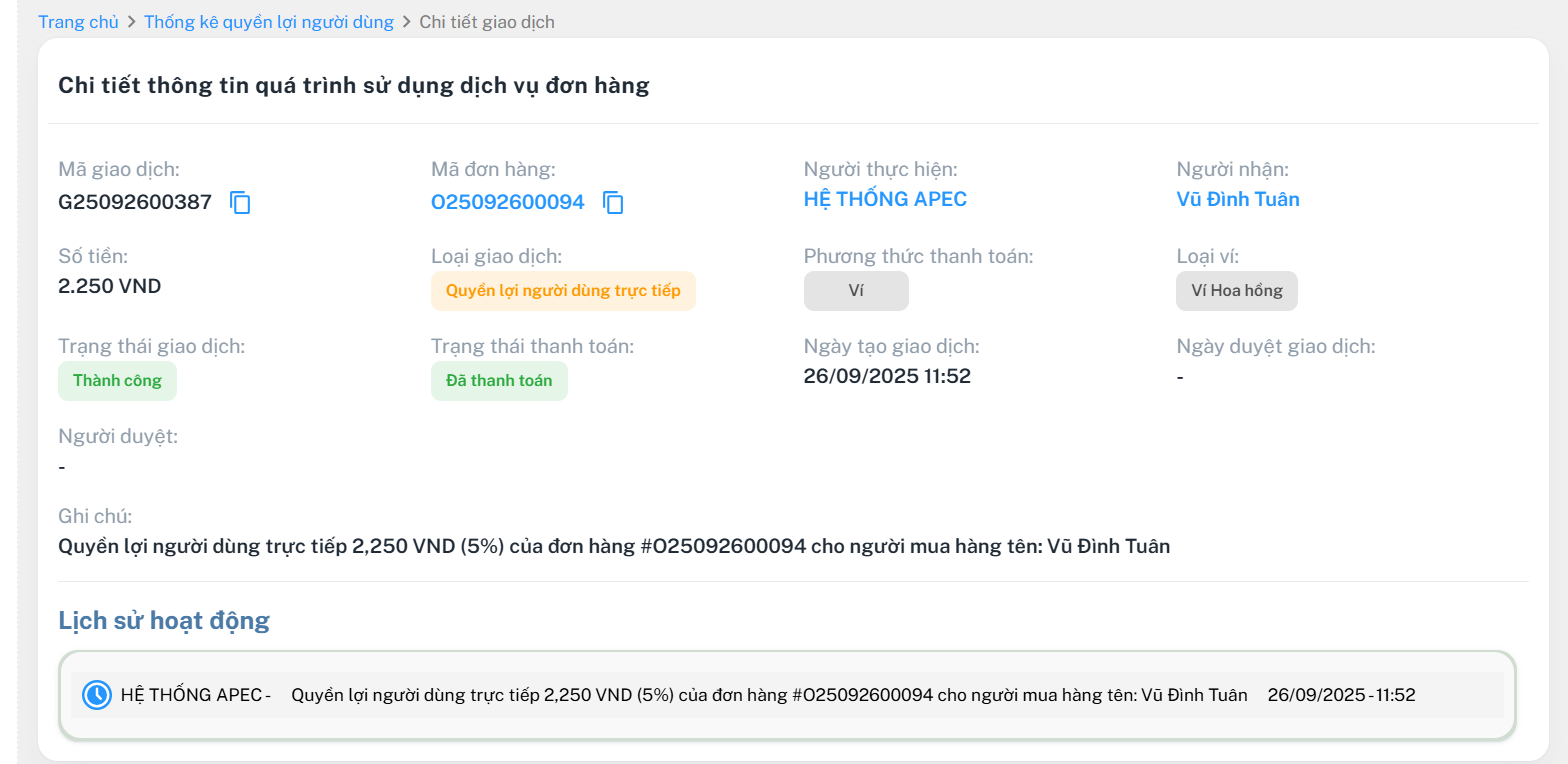Click the Lịch sử hoạt động heading
Viewport: 1568px width, 764px height.
pos(164,621)
